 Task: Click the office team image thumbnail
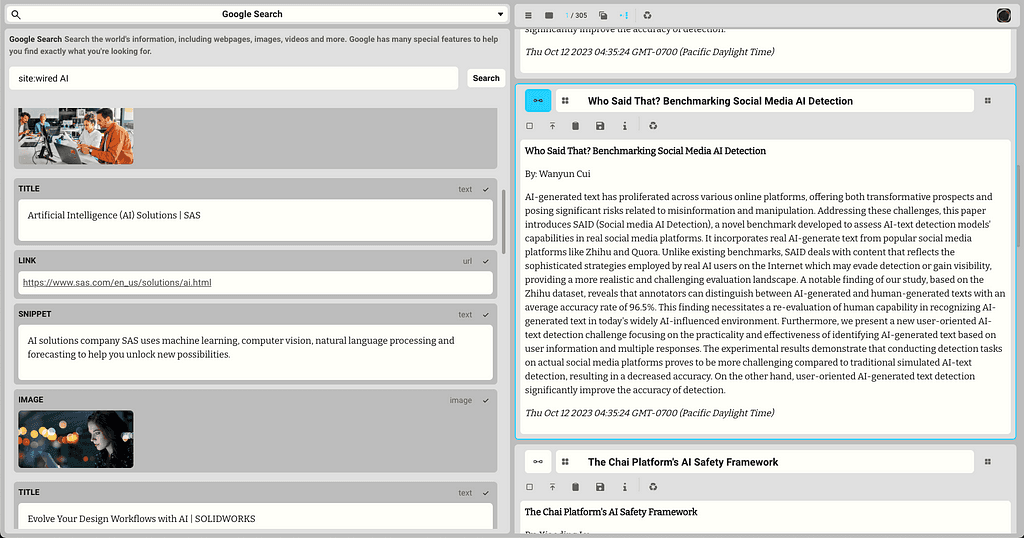[x=76, y=136]
